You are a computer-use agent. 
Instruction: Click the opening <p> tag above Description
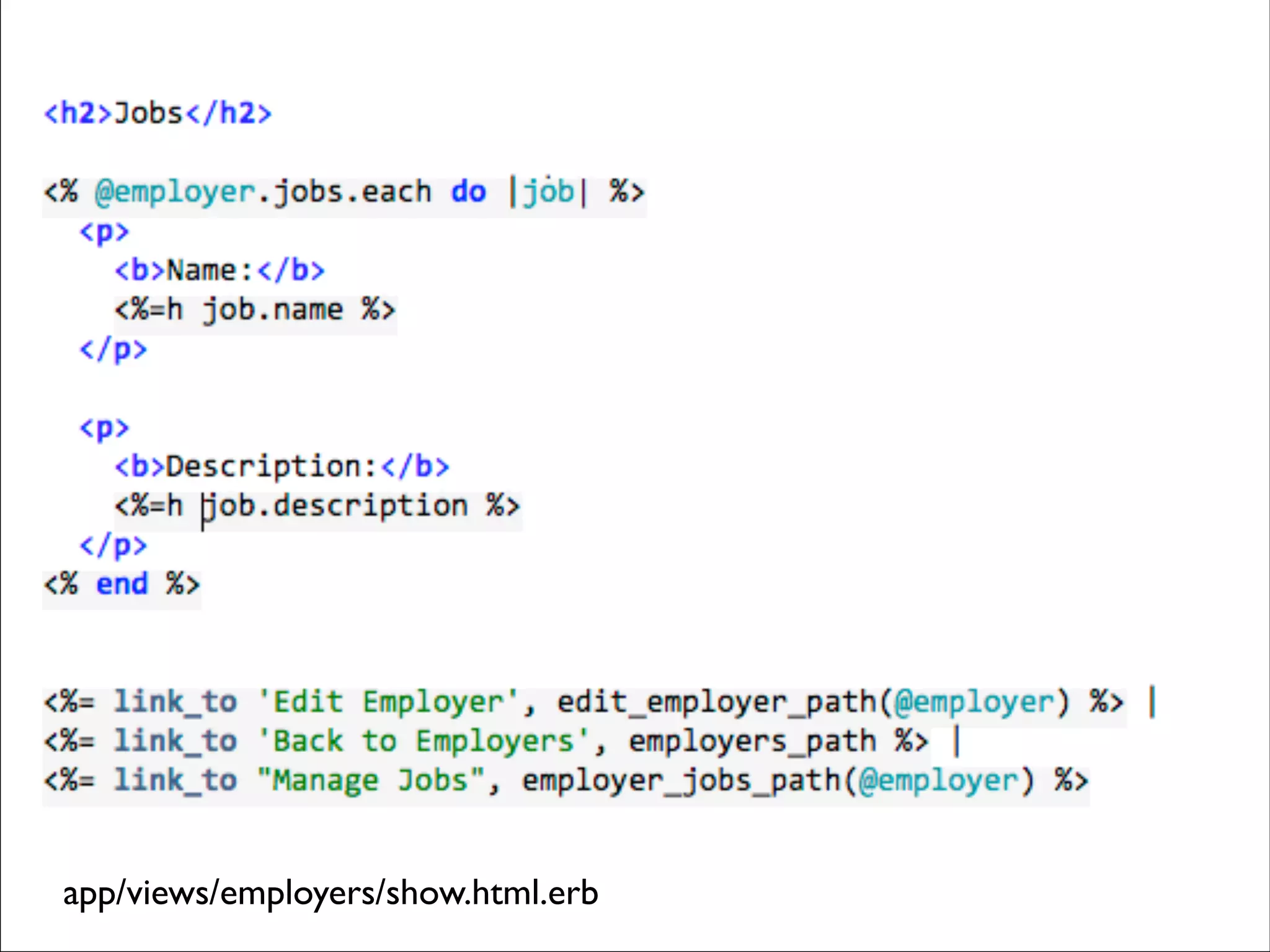(x=104, y=428)
